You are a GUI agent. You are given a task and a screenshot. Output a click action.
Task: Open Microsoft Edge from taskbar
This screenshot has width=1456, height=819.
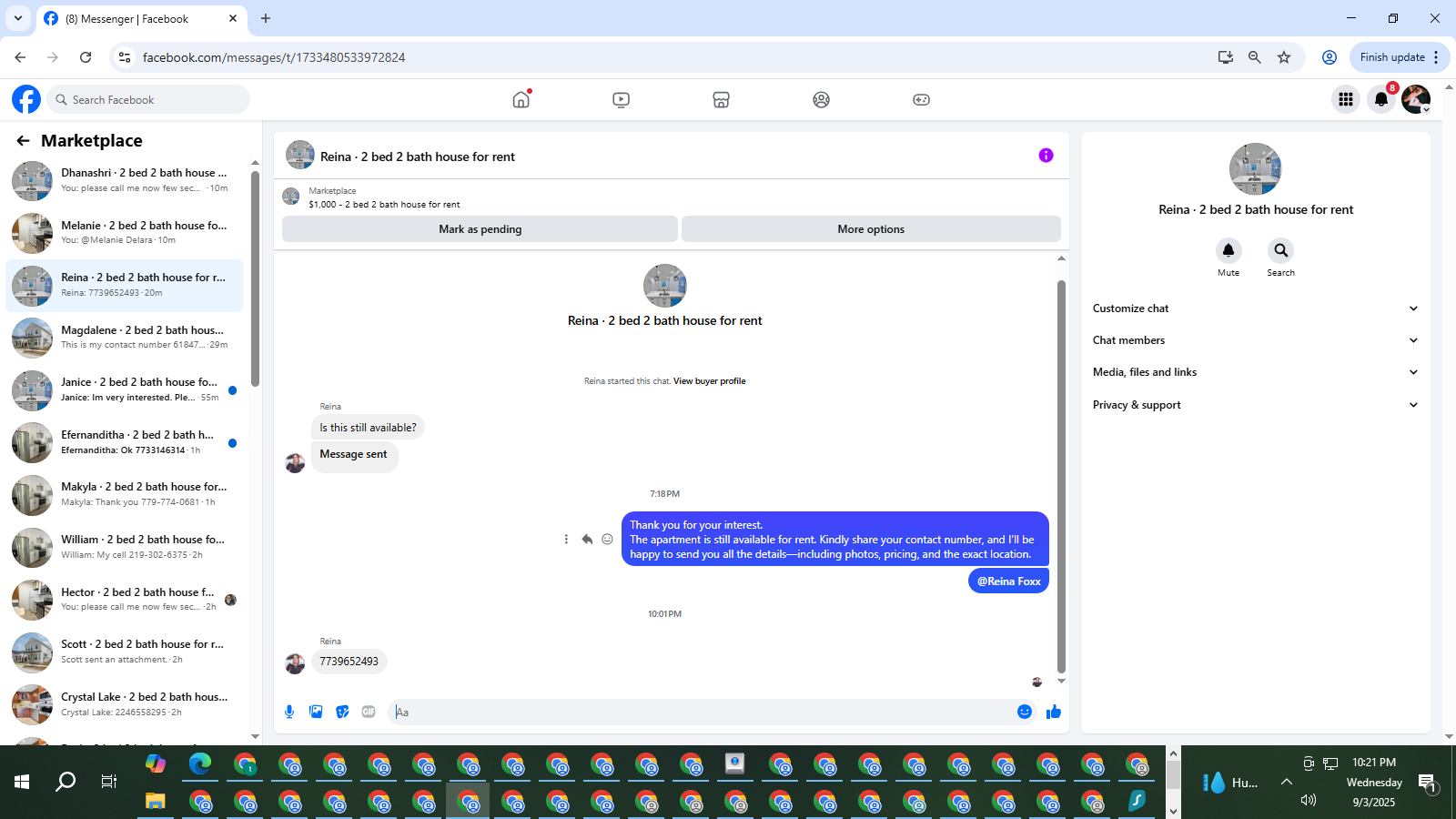(200, 763)
